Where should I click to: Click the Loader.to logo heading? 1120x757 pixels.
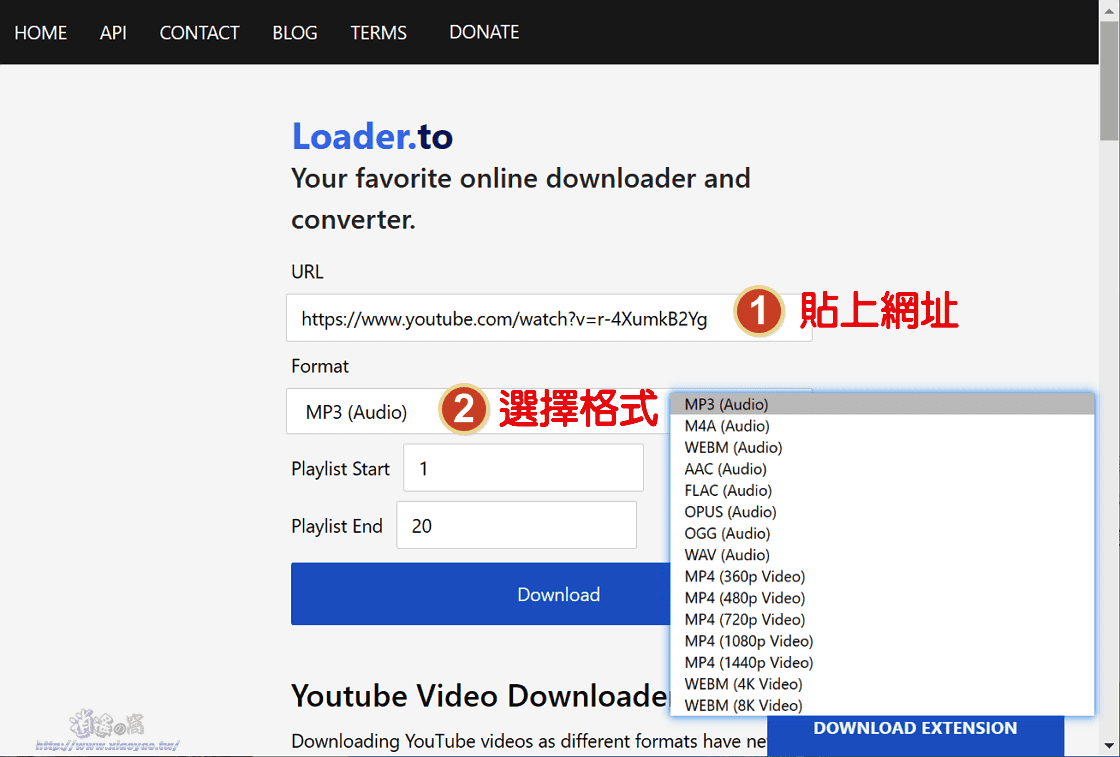coord(371,136)
